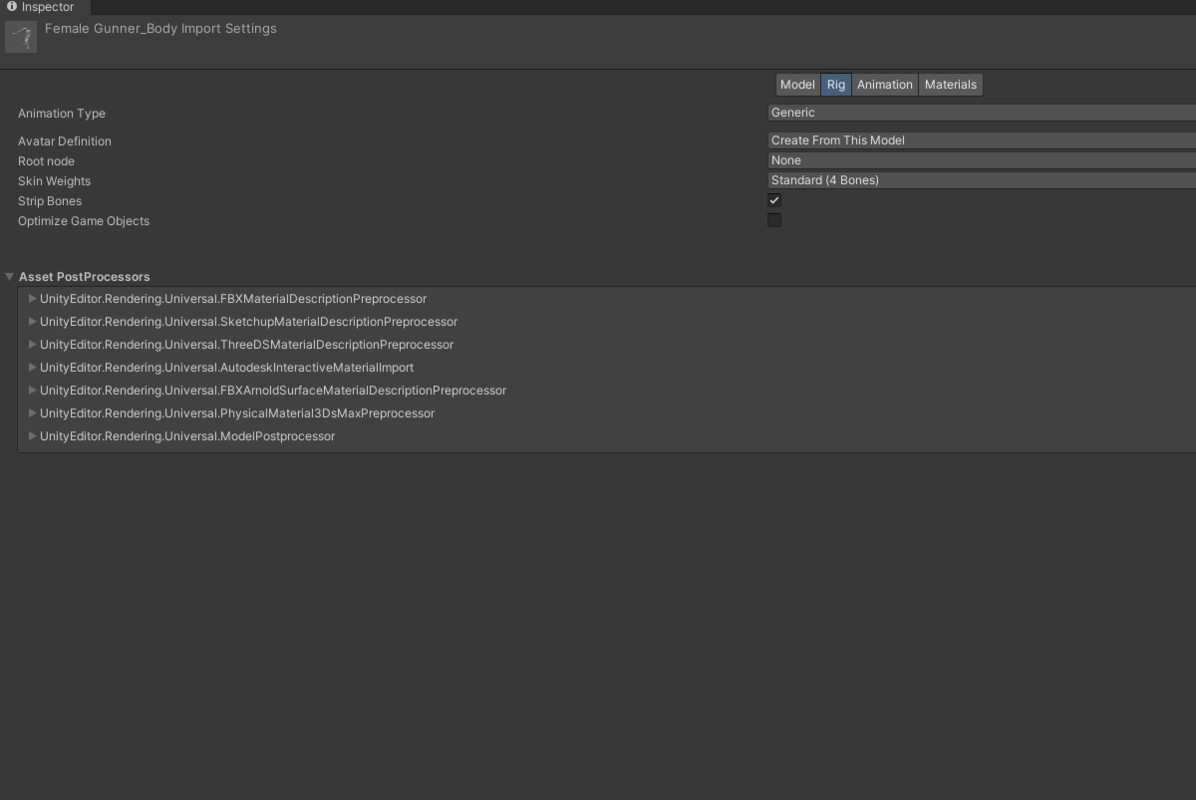Switch to the Animation tab
This screenshot has width=1196, height=800.
884,85
